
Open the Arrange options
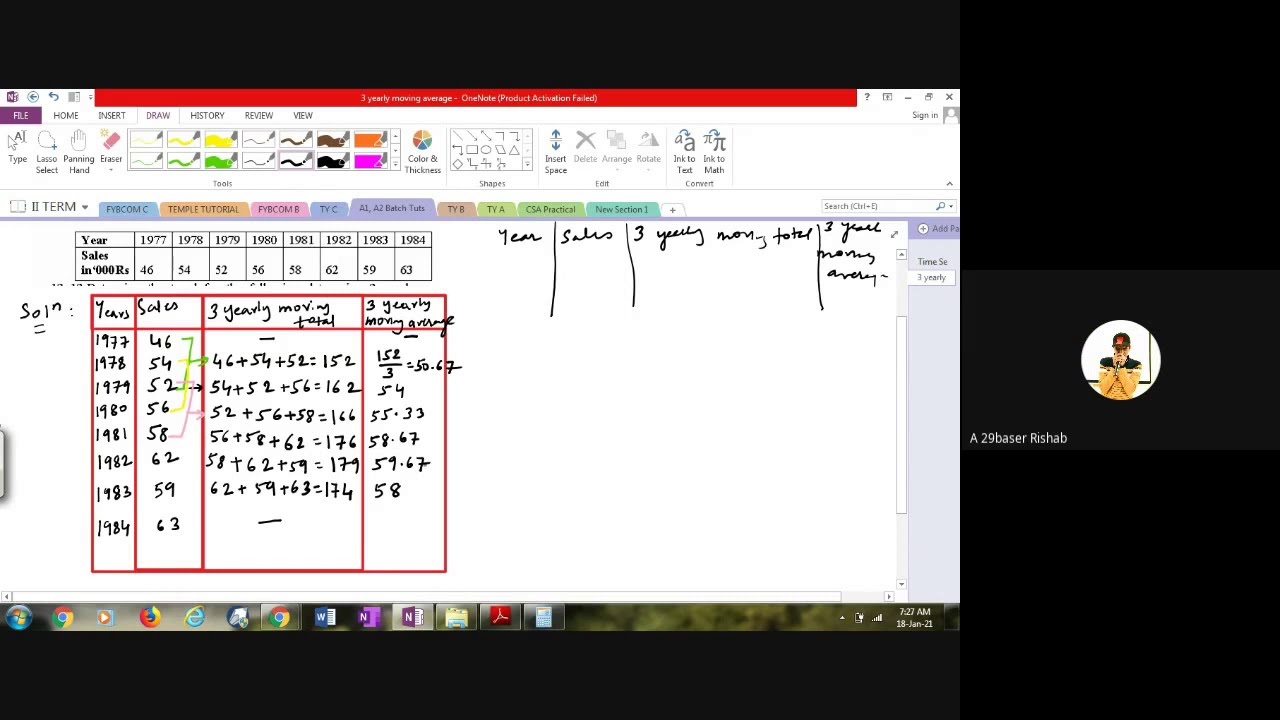616,148
